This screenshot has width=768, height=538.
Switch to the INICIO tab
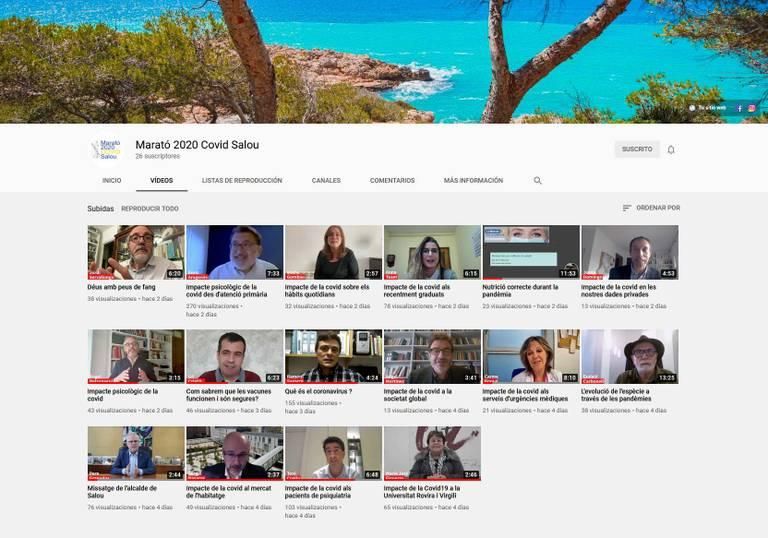112,181
